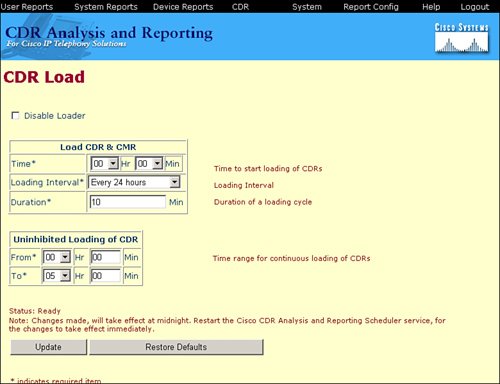Click the Restore Defaults button
The height and width of the screenshot is (384, 500).
coord(176,347)
